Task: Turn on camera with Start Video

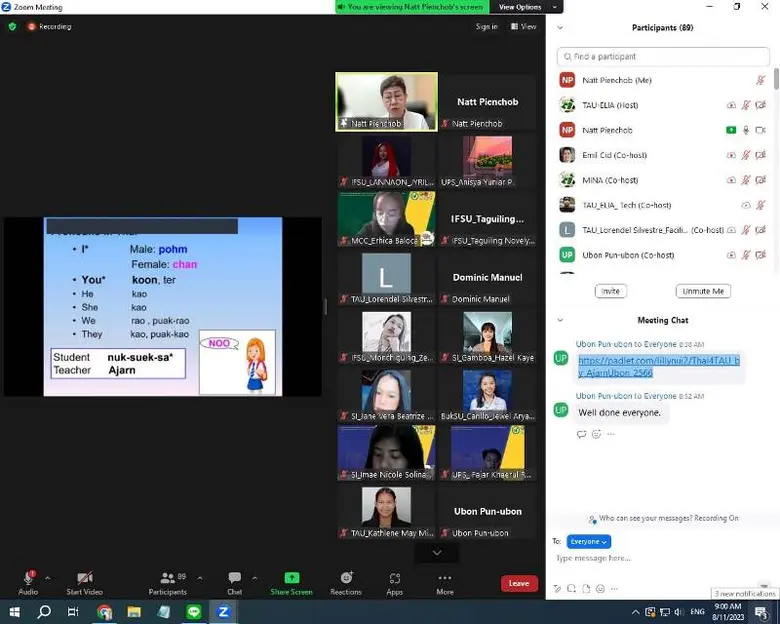Action: (x=84, y=578)
